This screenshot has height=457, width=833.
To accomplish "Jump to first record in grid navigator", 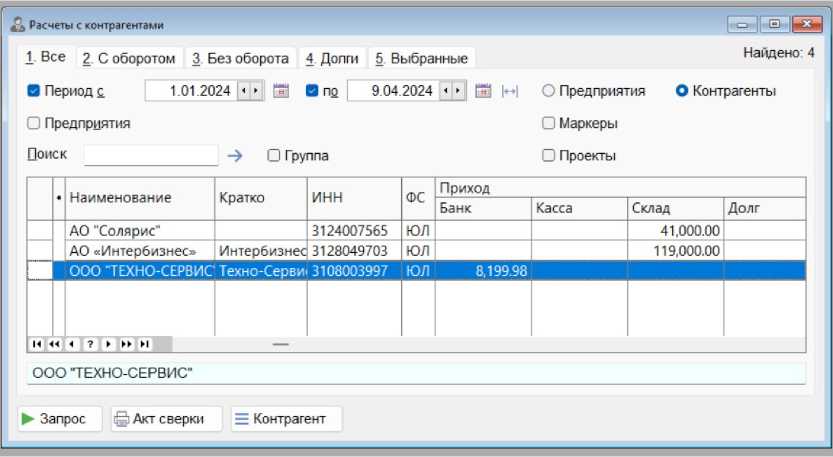I will (37, 344).
